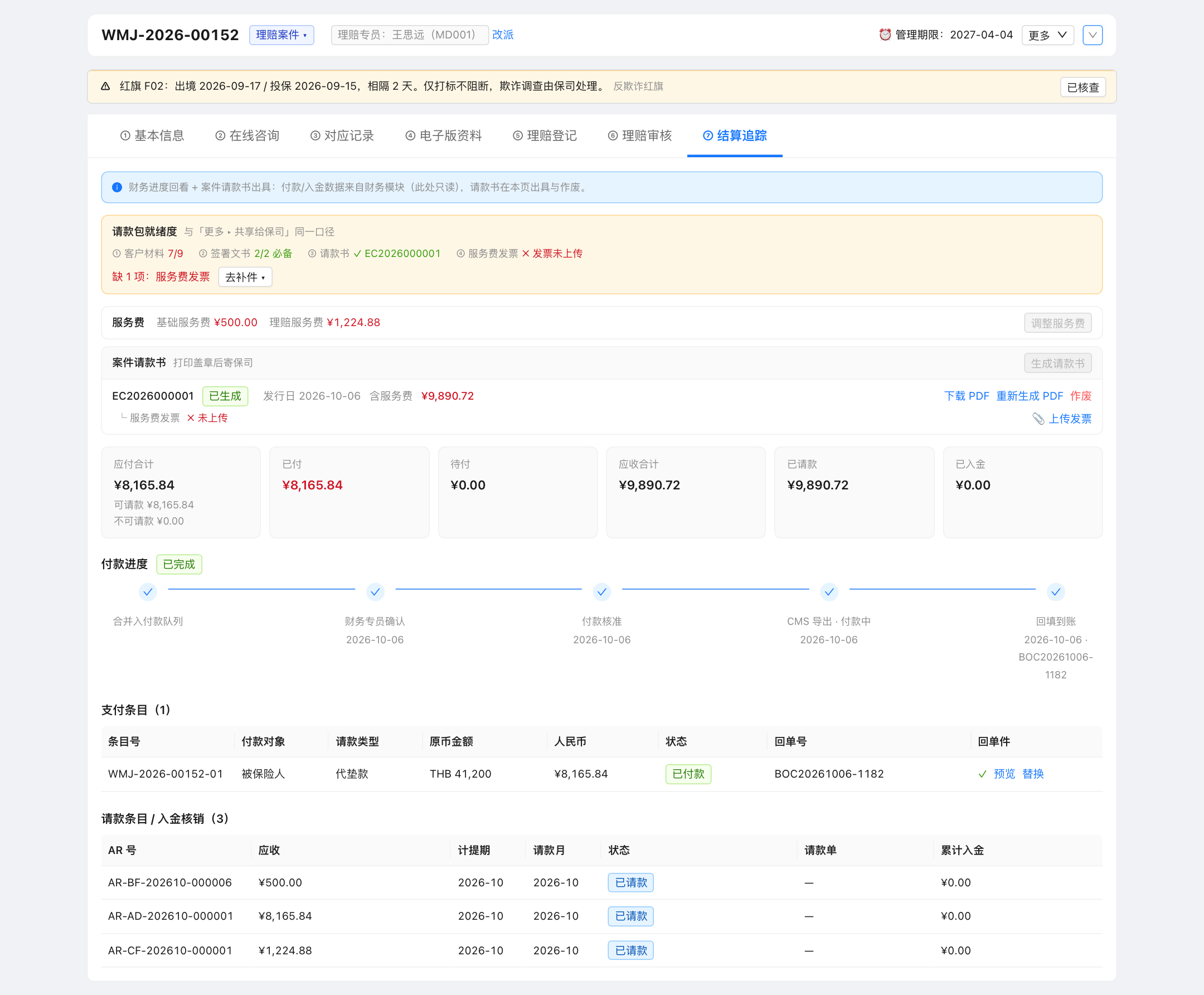Click 已请款 badge in AR-AD-202610-000001 row

tap(631, 916)
